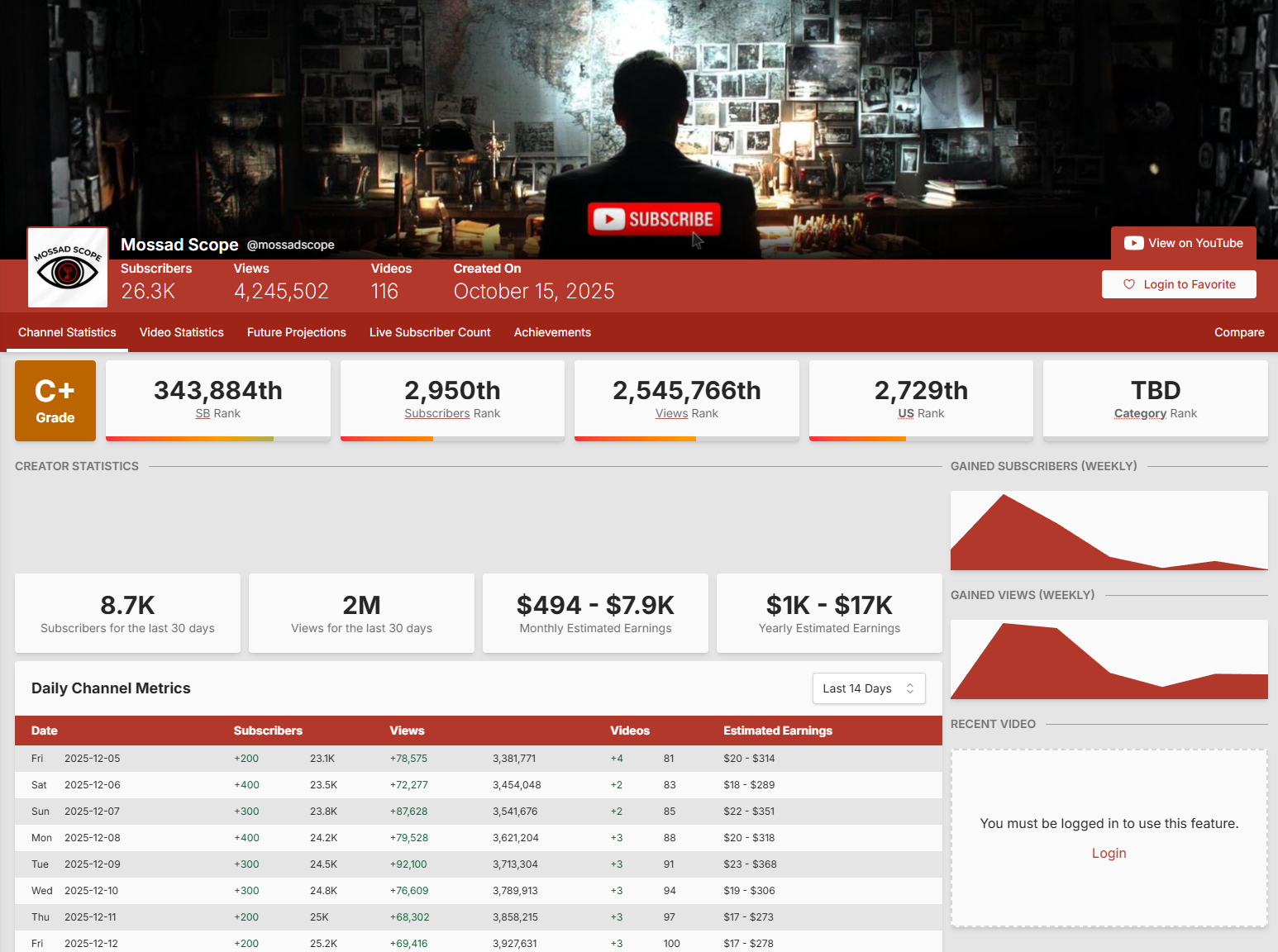The width and height of the screenshot is (1278, 952).
Task: Click the heart icon beside Login to Favorite
Action: coord(1128,284)
